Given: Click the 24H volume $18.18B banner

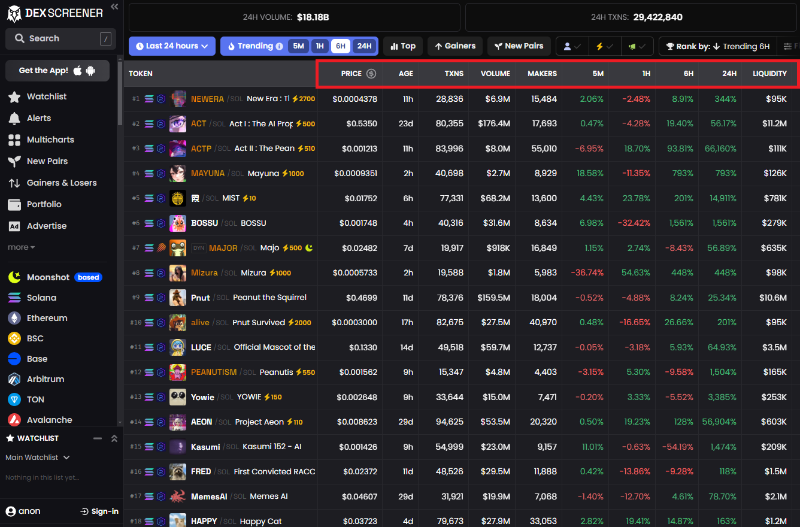Looking at the screenshot, I should [x=294, y=17].
